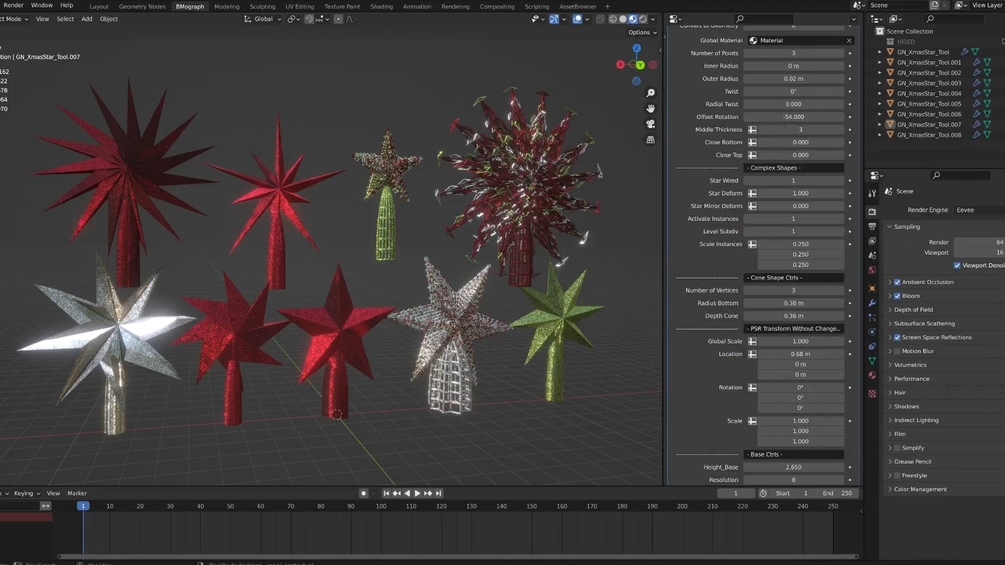
Task: Click the pan hand icon in viewport
Action: pos(651,109)
